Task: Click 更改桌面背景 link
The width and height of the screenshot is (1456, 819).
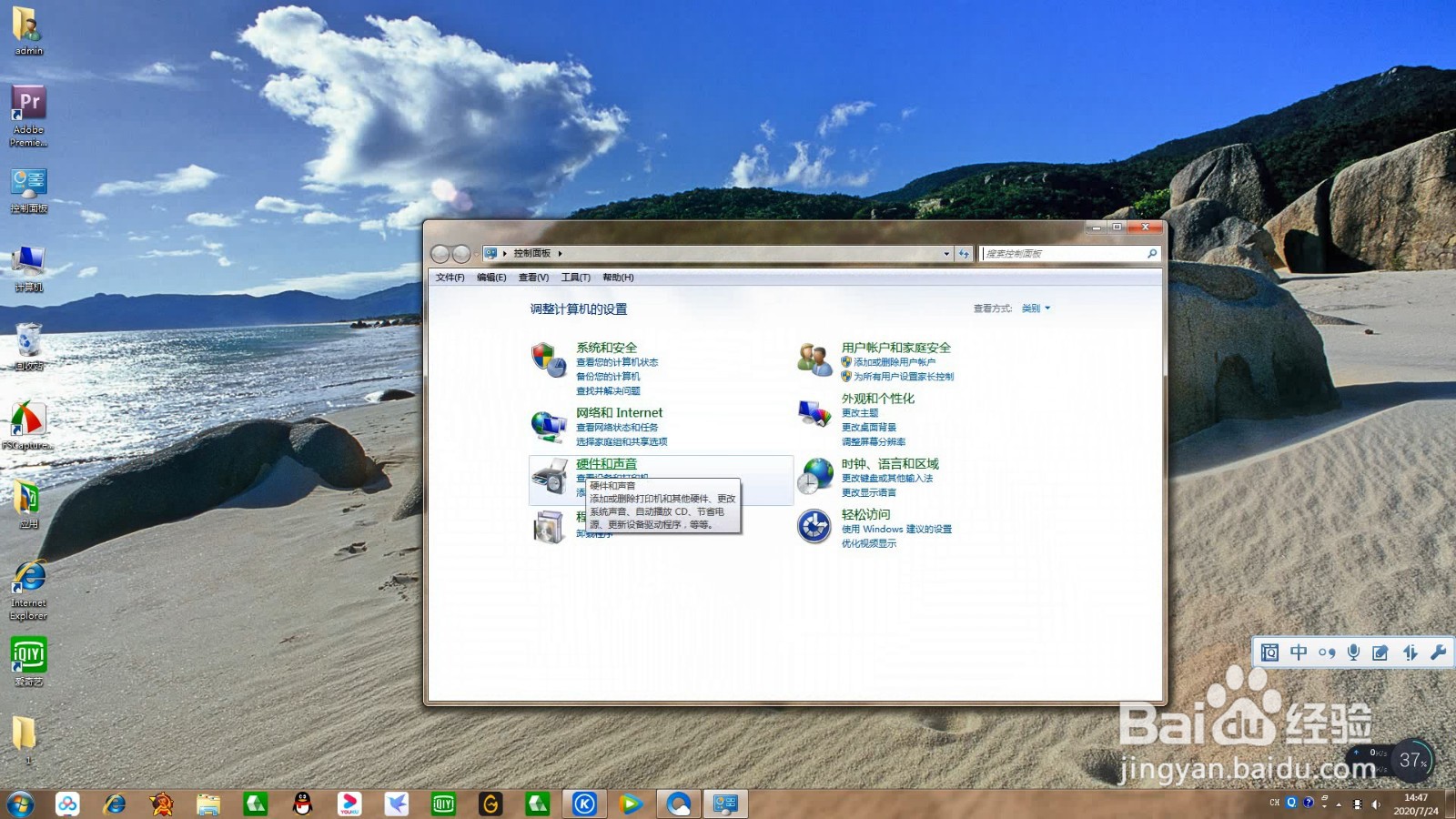Action: [x=869, y=428]
